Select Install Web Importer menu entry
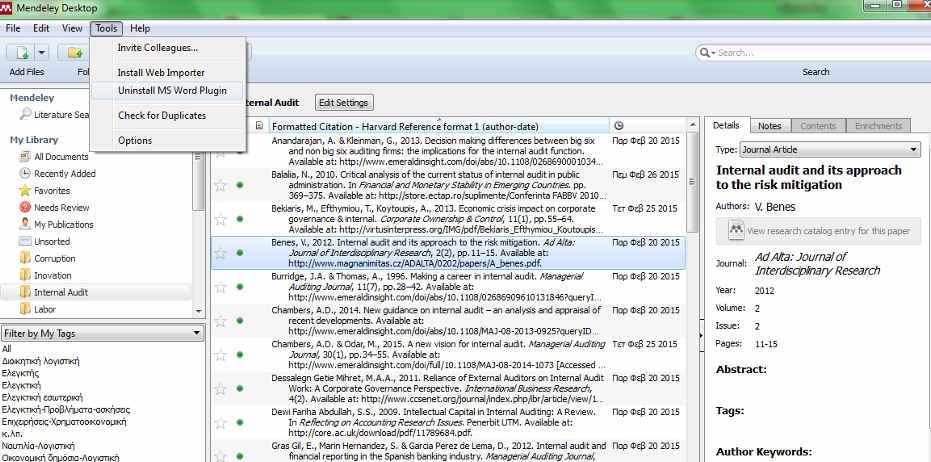Image resolution: width=931 pixels, height=462 pixels. point(161,72)
